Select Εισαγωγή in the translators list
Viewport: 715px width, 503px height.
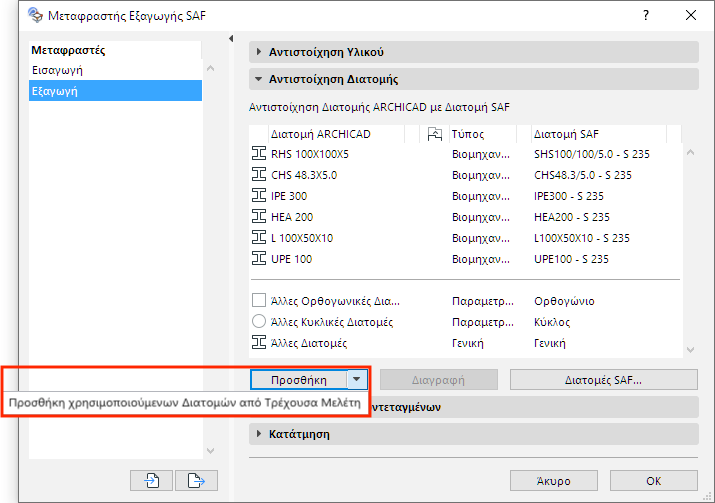115,70
